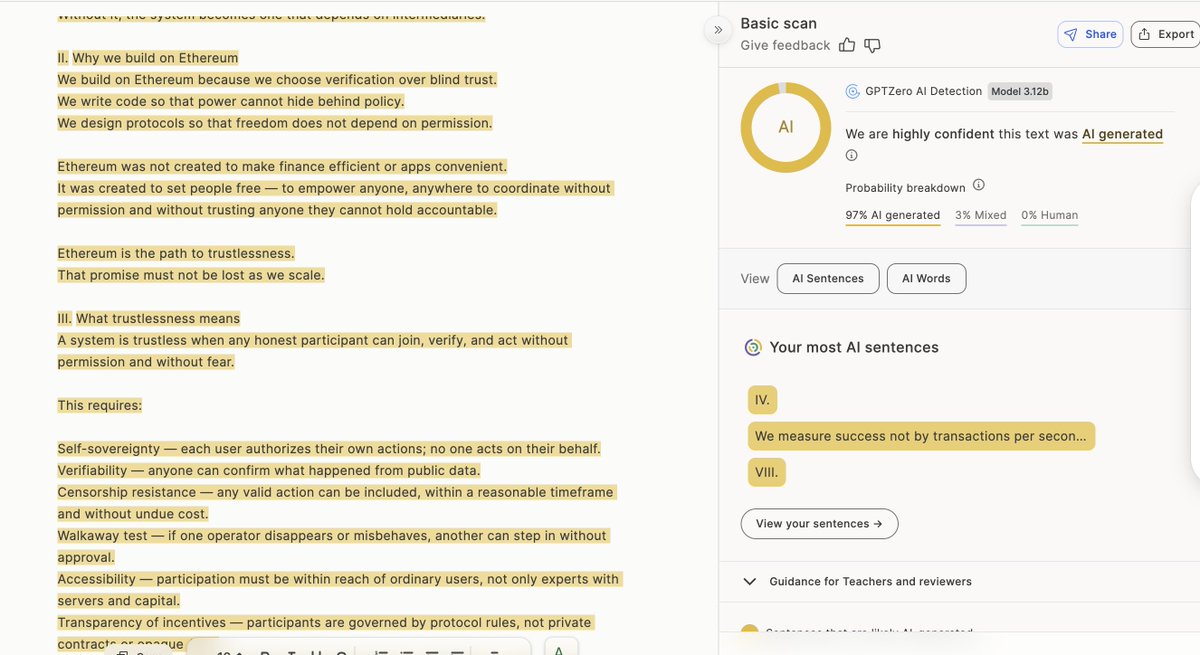Click the 'Give feedback' text

(785, 45)
